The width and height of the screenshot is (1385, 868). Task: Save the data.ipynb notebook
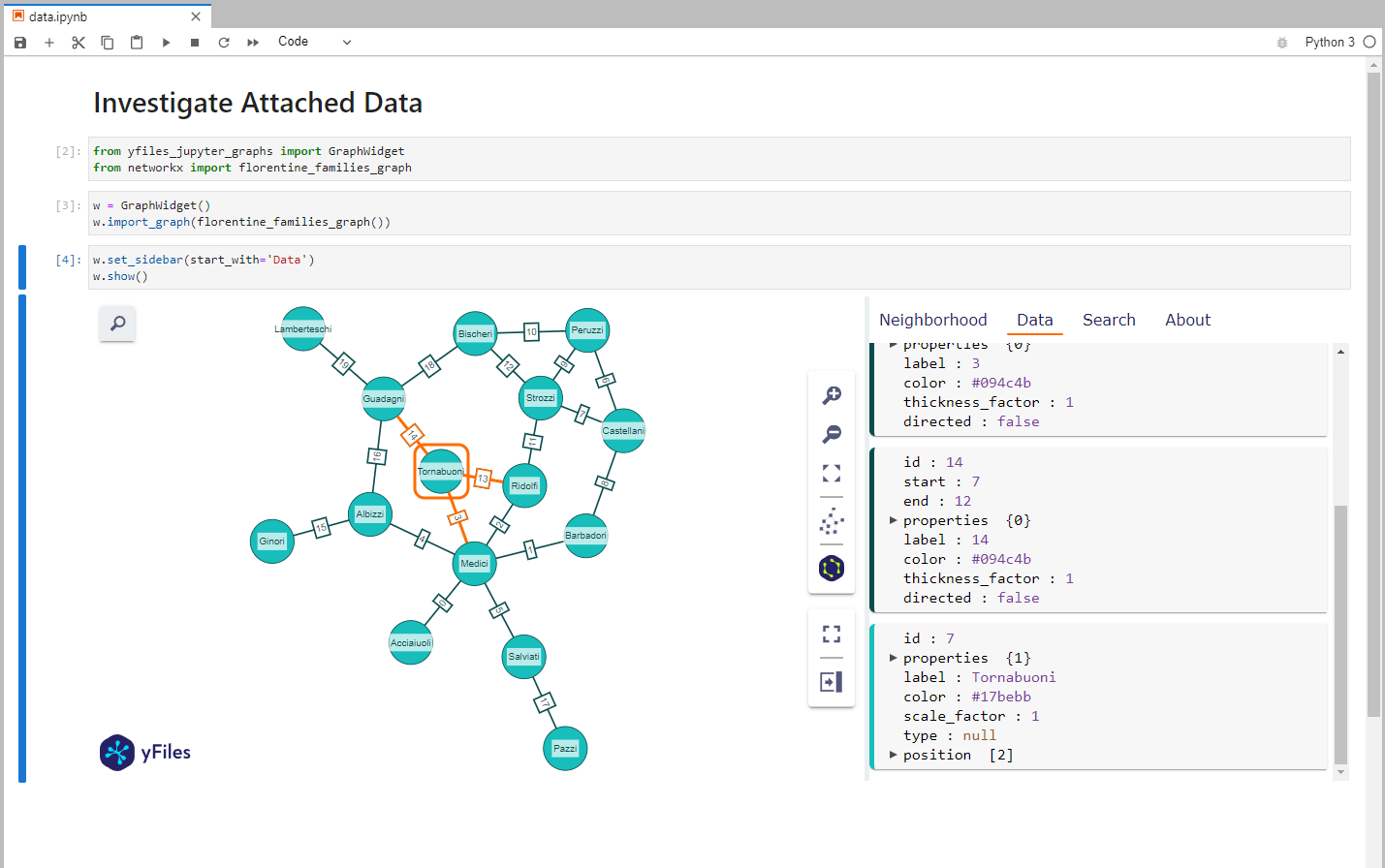click(19, 42)
